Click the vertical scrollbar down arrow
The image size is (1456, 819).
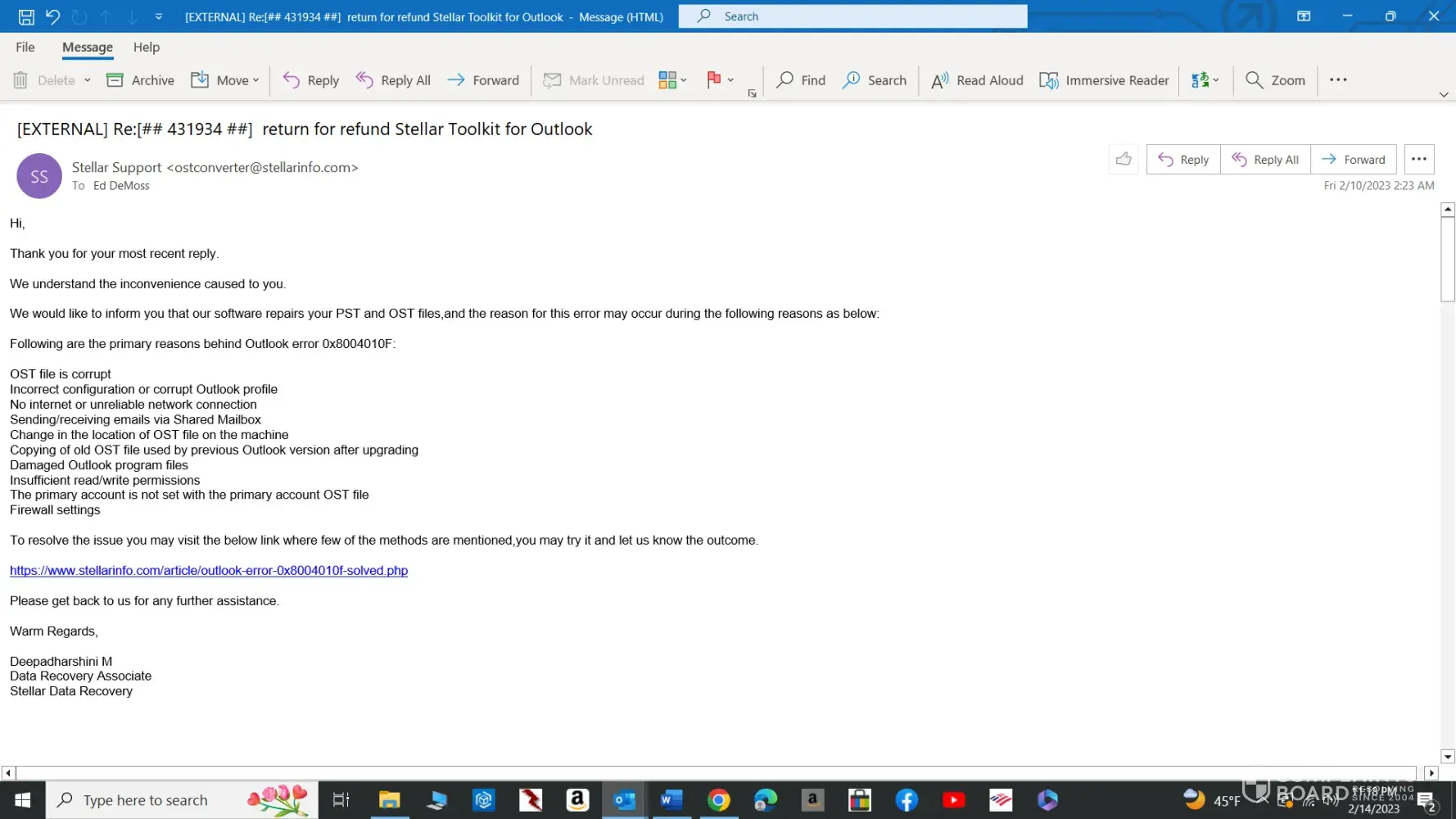(x=1448, y=757)
